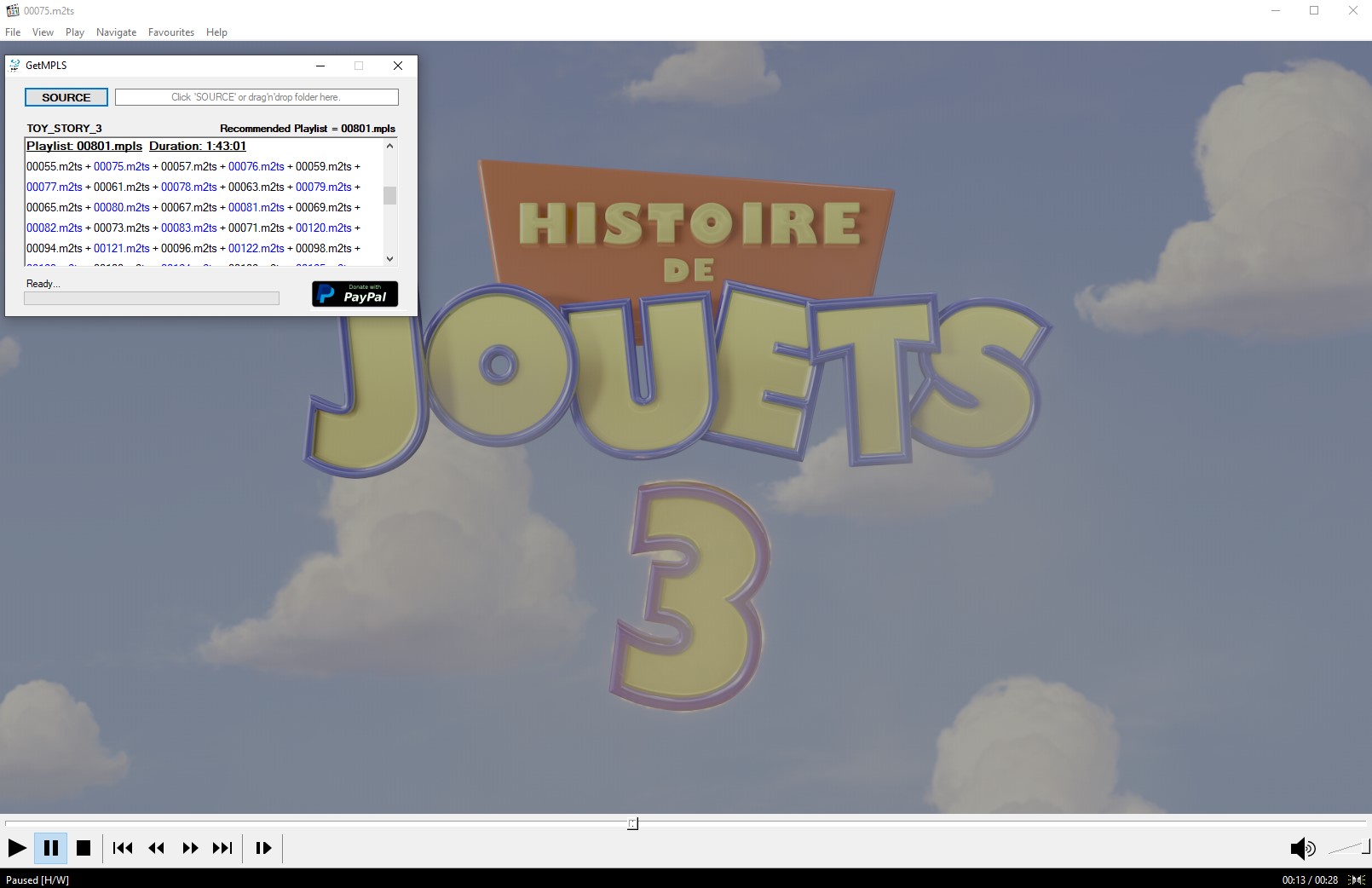Click the 00076.m2ts link
The width and height of the screenshot is (1372, 888).
pos(257,166)
